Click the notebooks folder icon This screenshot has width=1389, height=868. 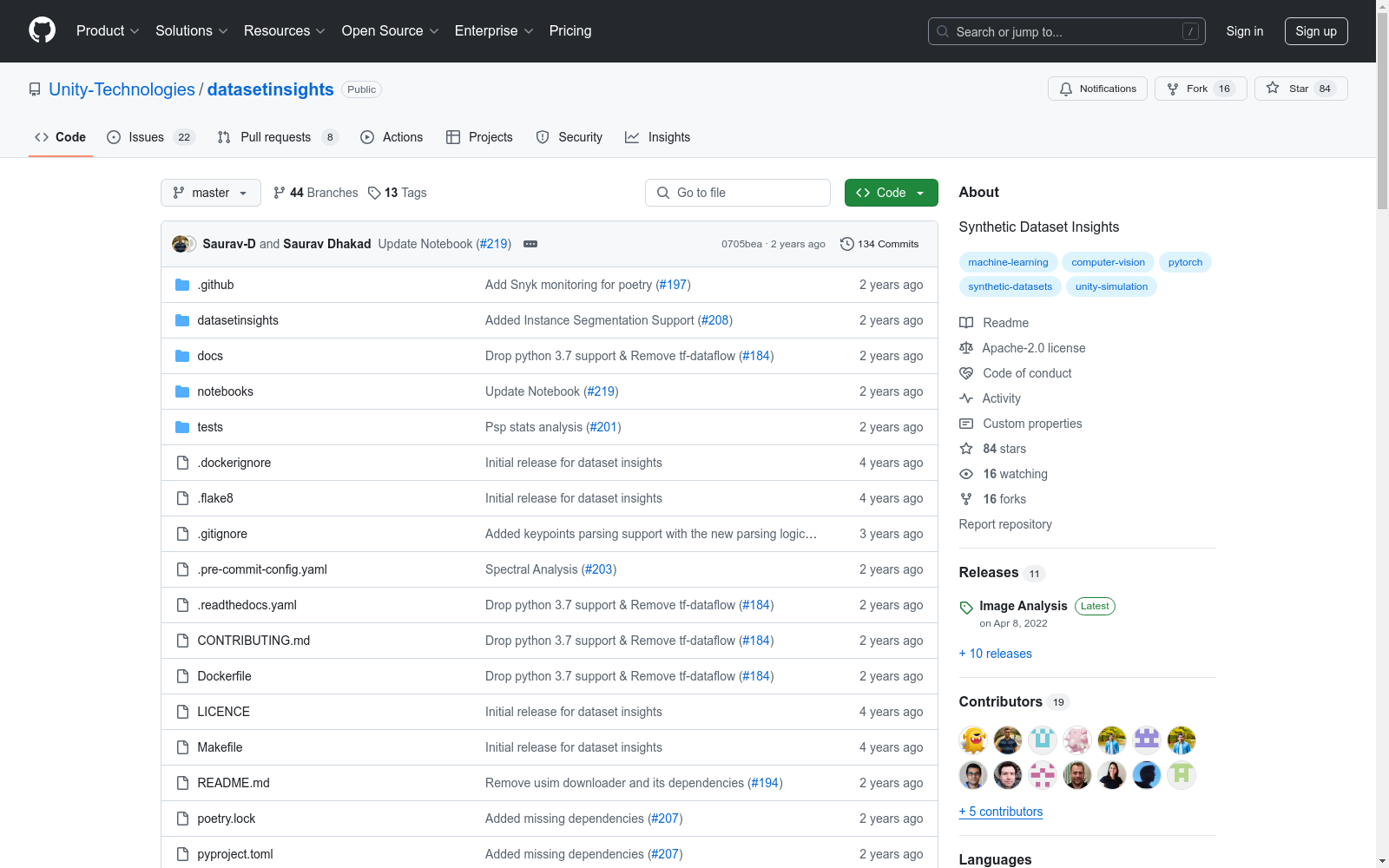click(x=182, y=391)
